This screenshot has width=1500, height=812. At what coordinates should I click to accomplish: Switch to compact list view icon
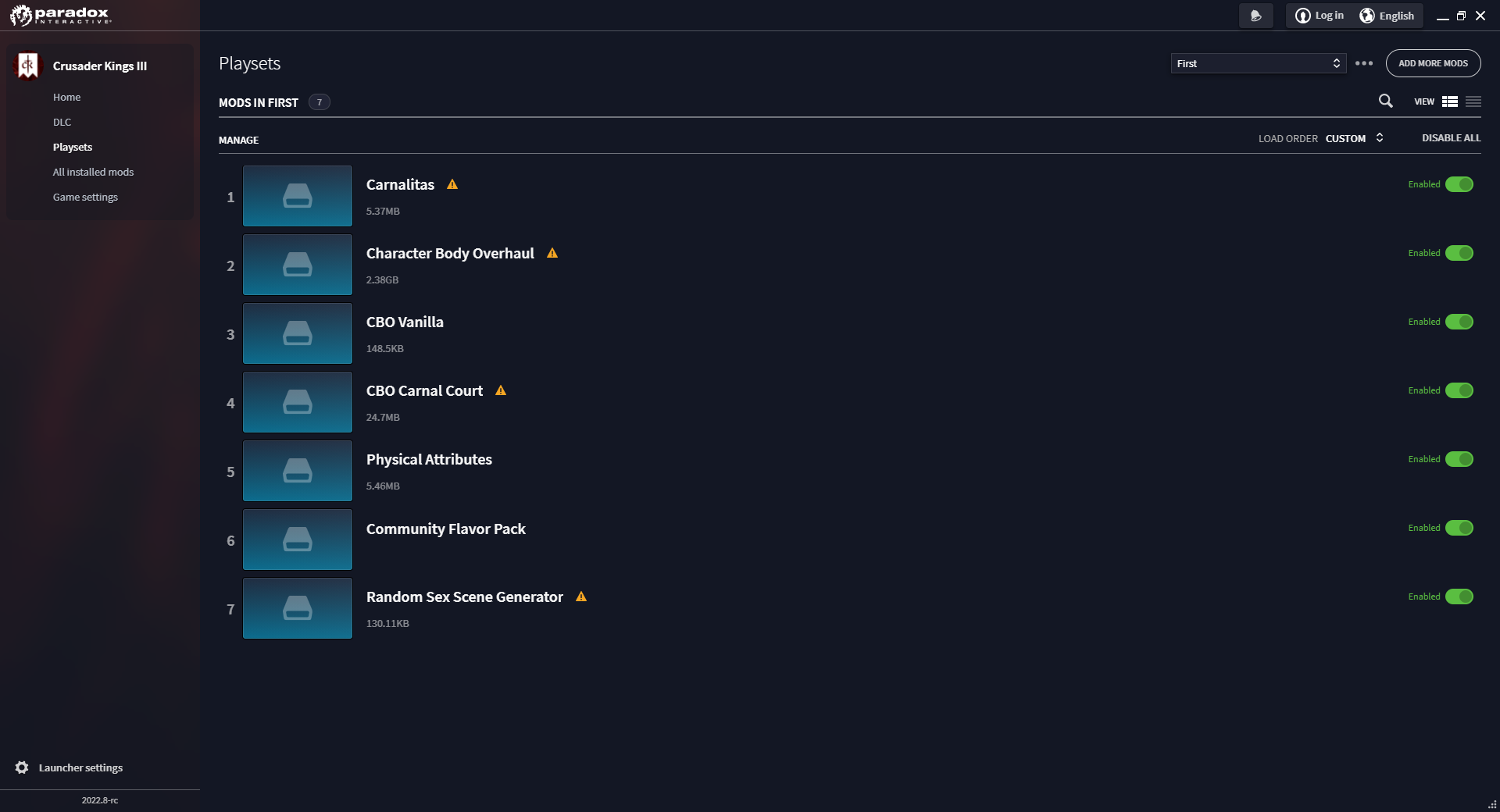(1473, 101)
